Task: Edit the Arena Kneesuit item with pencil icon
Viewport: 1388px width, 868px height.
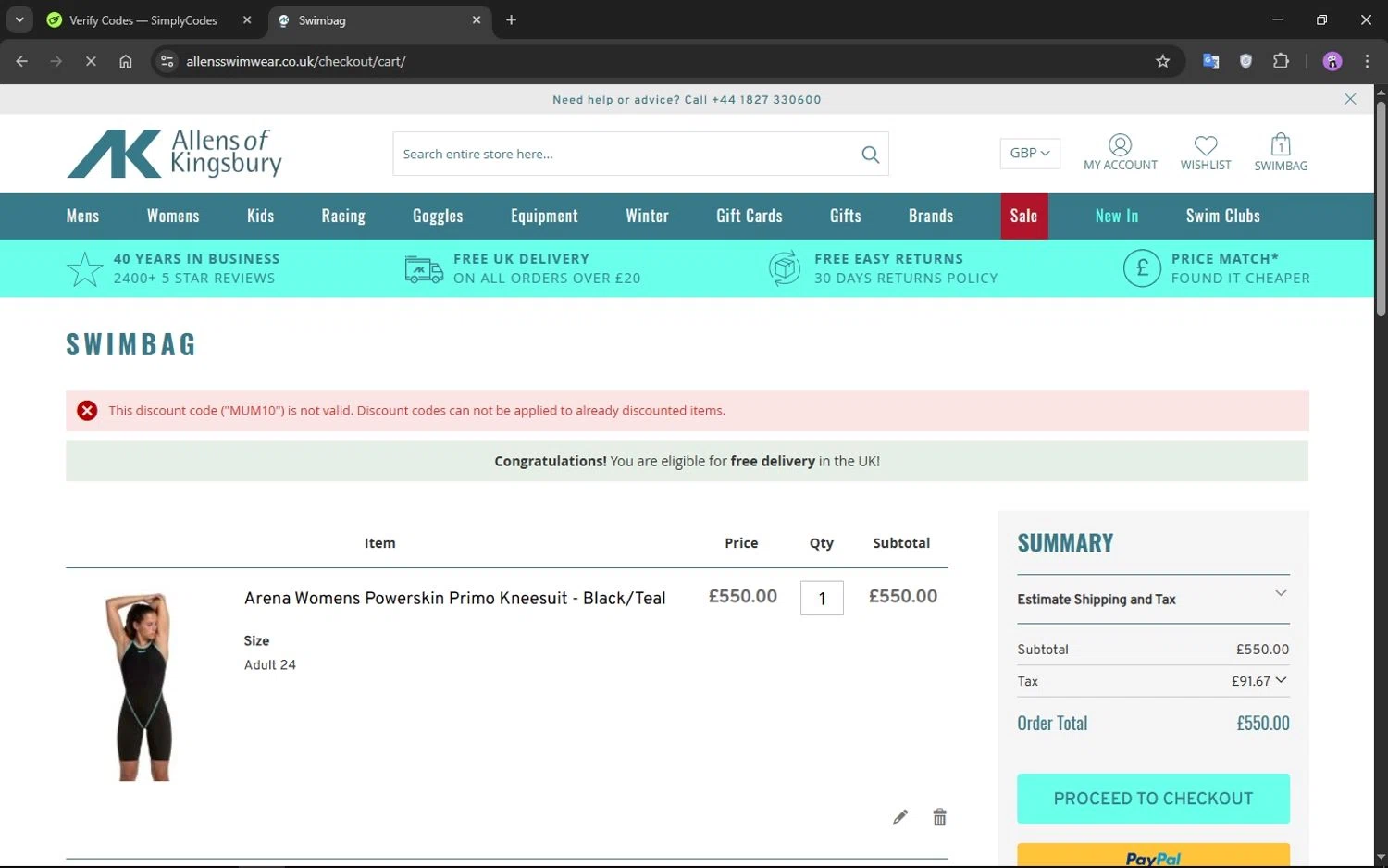Action: pos(899,817)
